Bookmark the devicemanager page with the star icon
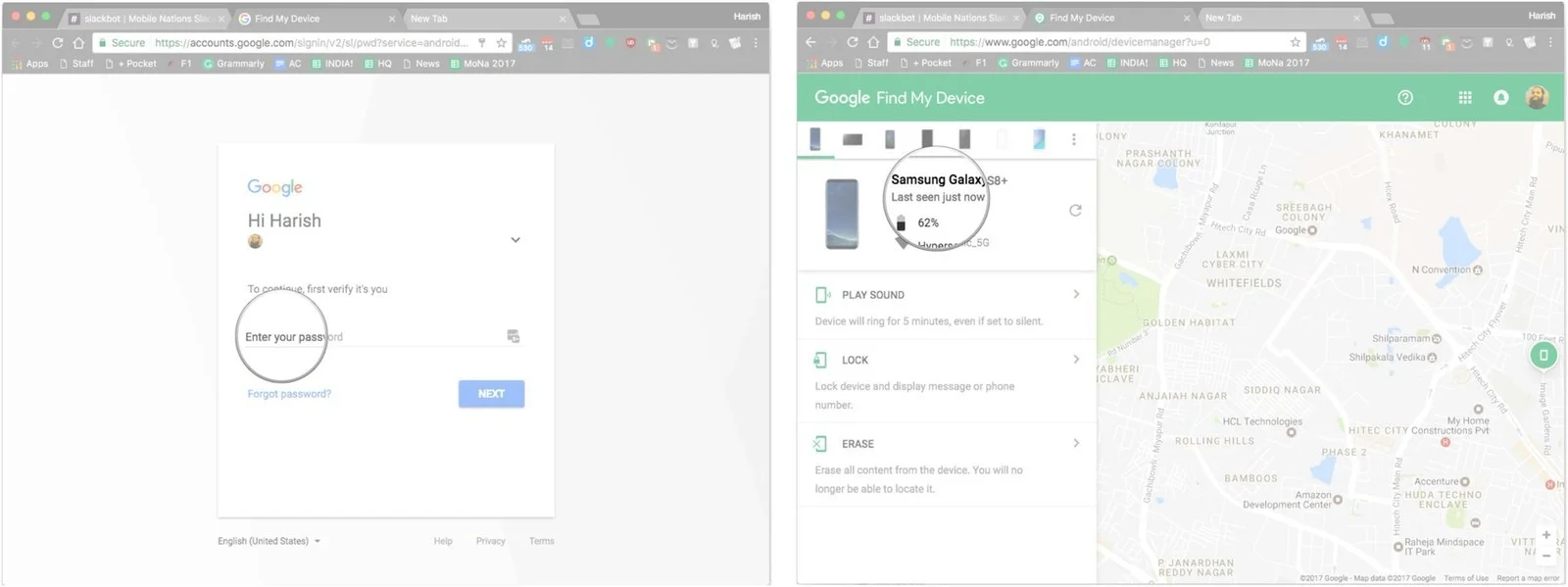The image size is (1568, 587). point(1295,42)
